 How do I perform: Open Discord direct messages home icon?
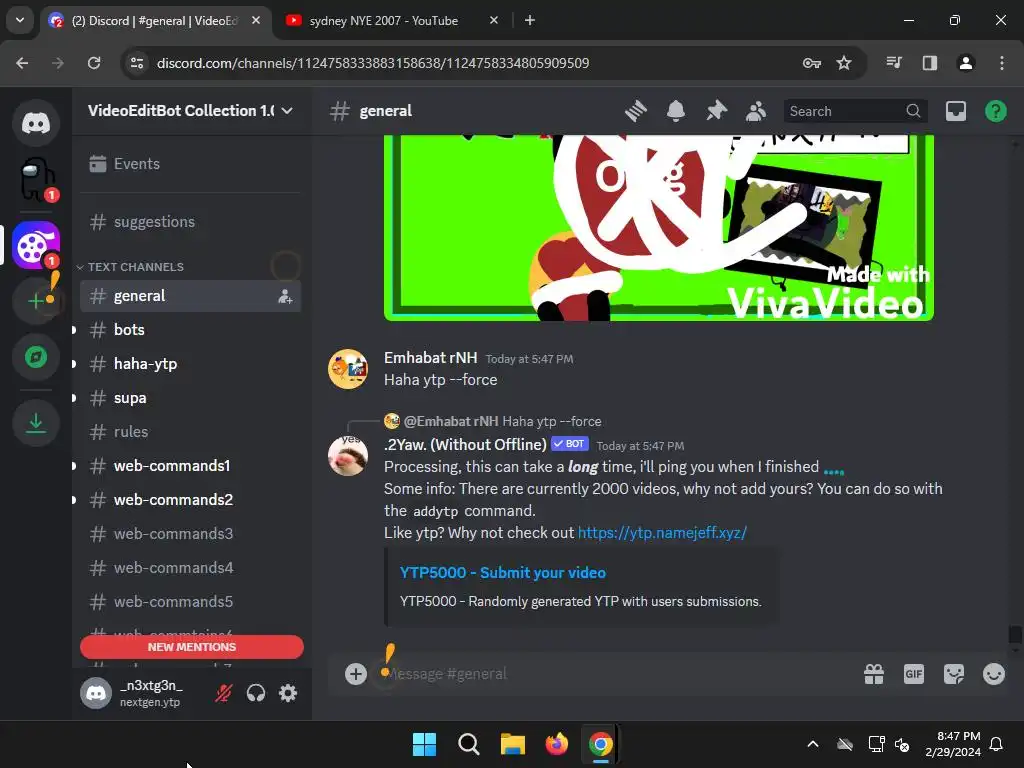coord(36,123)
